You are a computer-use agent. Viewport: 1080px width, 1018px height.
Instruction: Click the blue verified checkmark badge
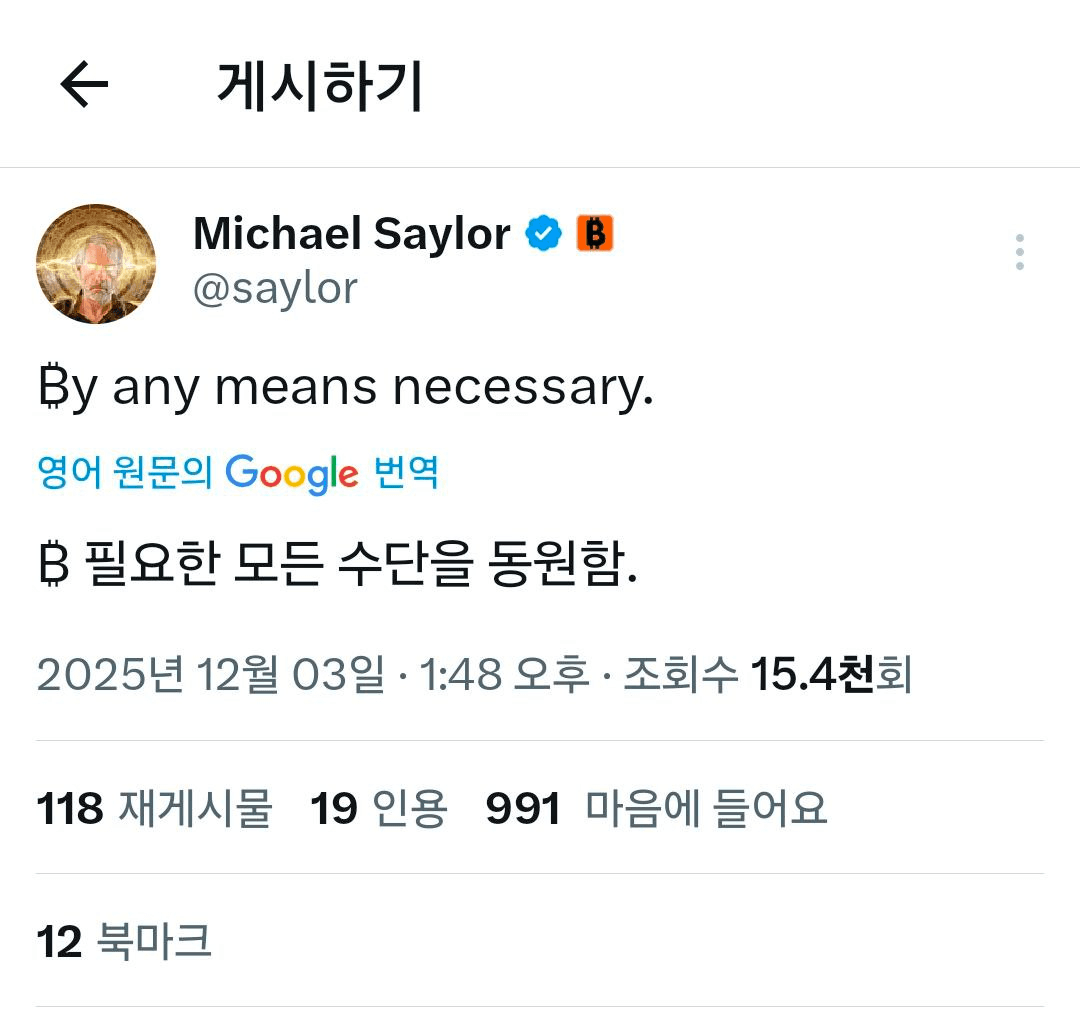pyautogui.click(x=544, y=234)
